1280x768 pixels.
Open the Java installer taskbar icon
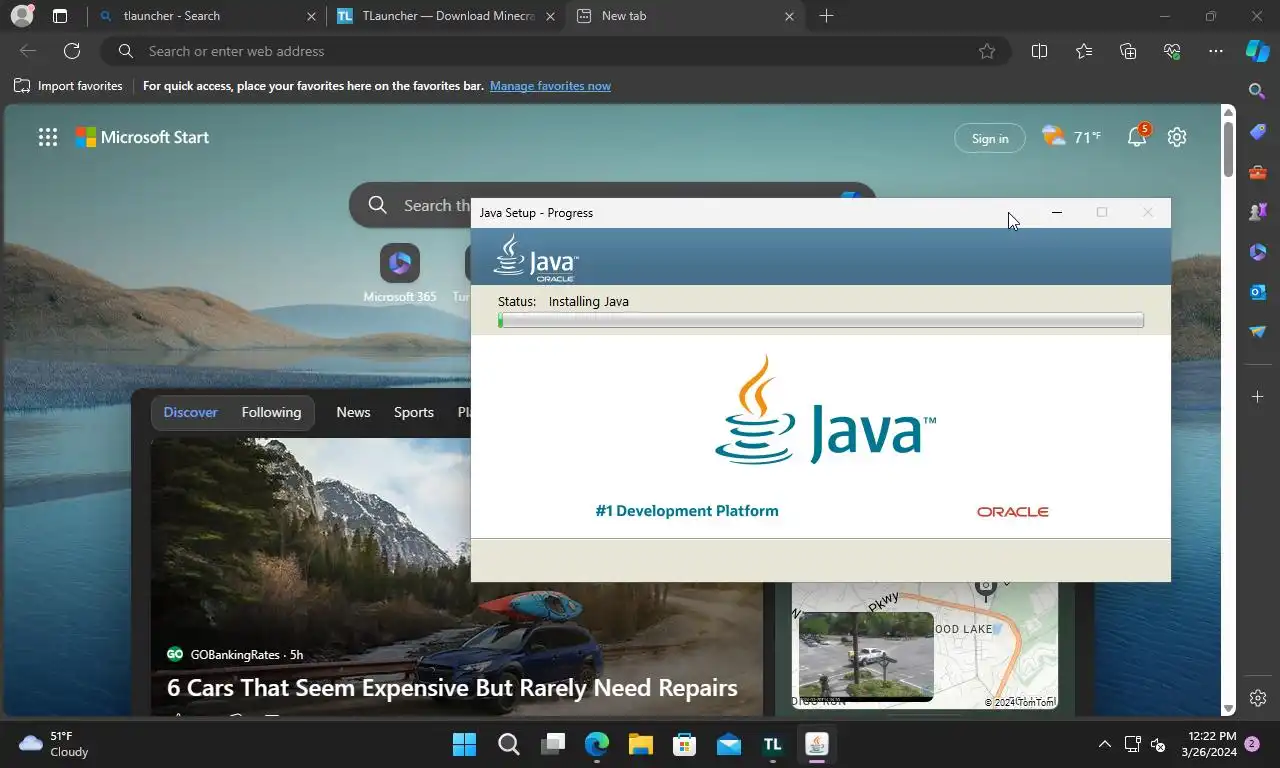point(817,745)
